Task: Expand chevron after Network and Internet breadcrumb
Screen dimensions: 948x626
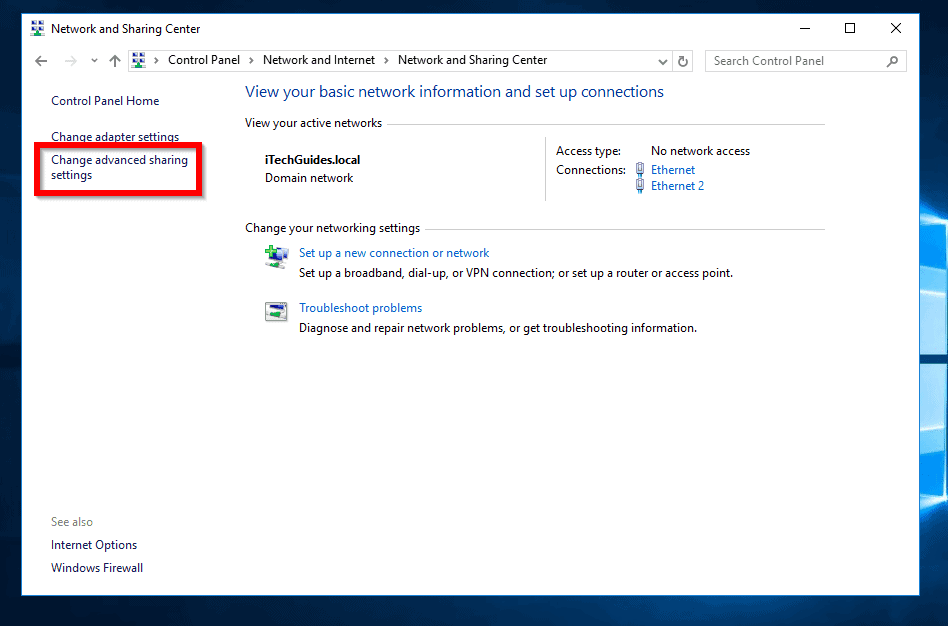Action: 386,60
